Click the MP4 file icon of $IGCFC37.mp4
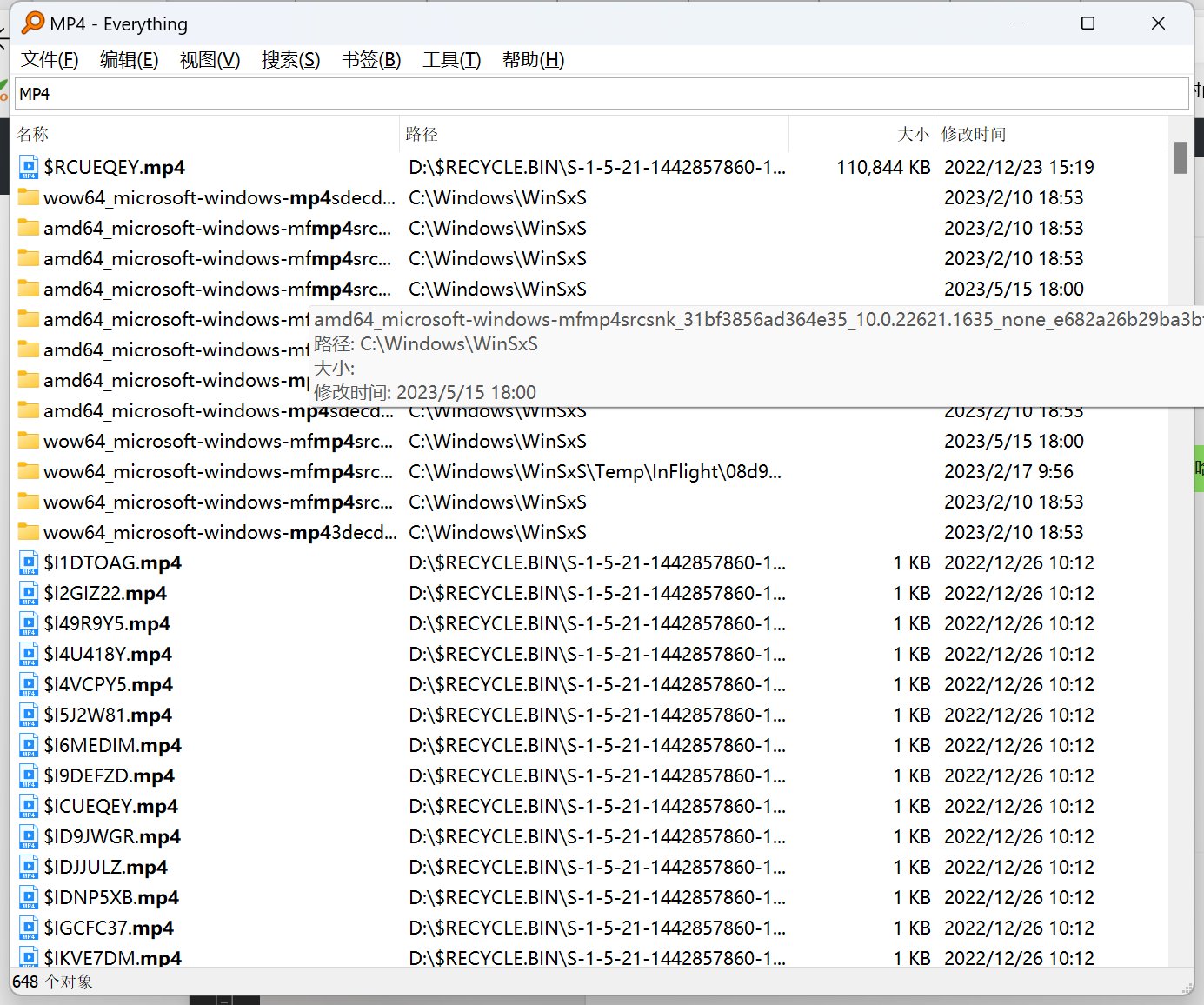Image resolution: width=1204 pixels, height=1005 pixels. tap(29, 928)
